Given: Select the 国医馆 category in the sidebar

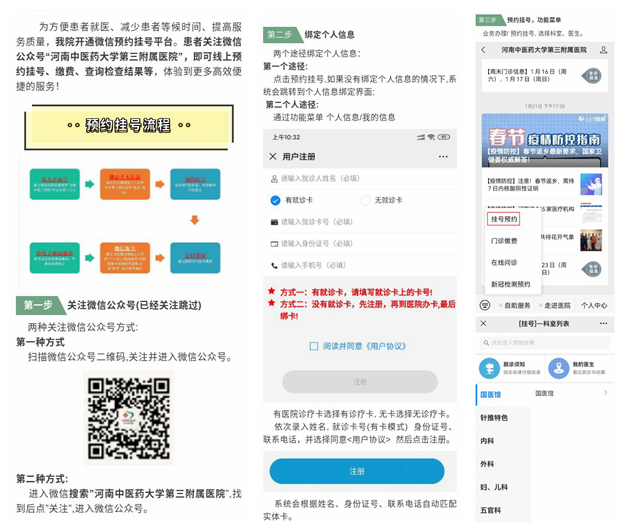Looking at the screenshot, I should pos(503,395).
